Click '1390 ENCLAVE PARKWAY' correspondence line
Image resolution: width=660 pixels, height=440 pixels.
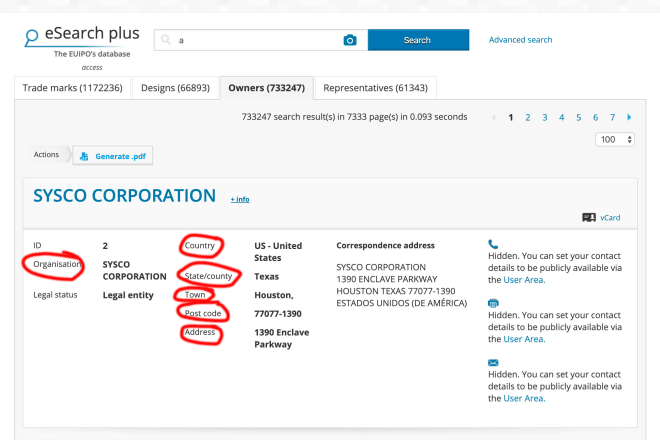click(x=387, y=279)
